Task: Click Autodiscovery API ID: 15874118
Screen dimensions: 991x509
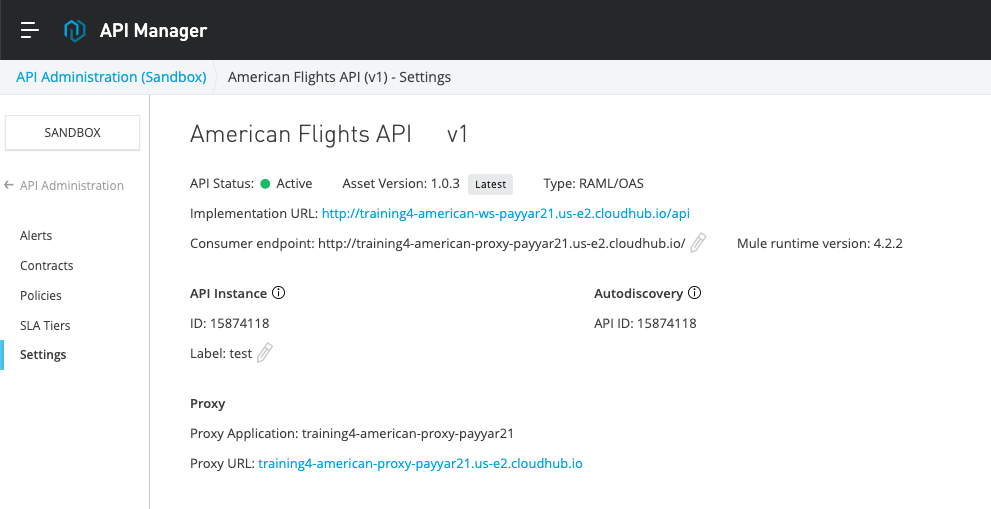Action: point(645,323)
